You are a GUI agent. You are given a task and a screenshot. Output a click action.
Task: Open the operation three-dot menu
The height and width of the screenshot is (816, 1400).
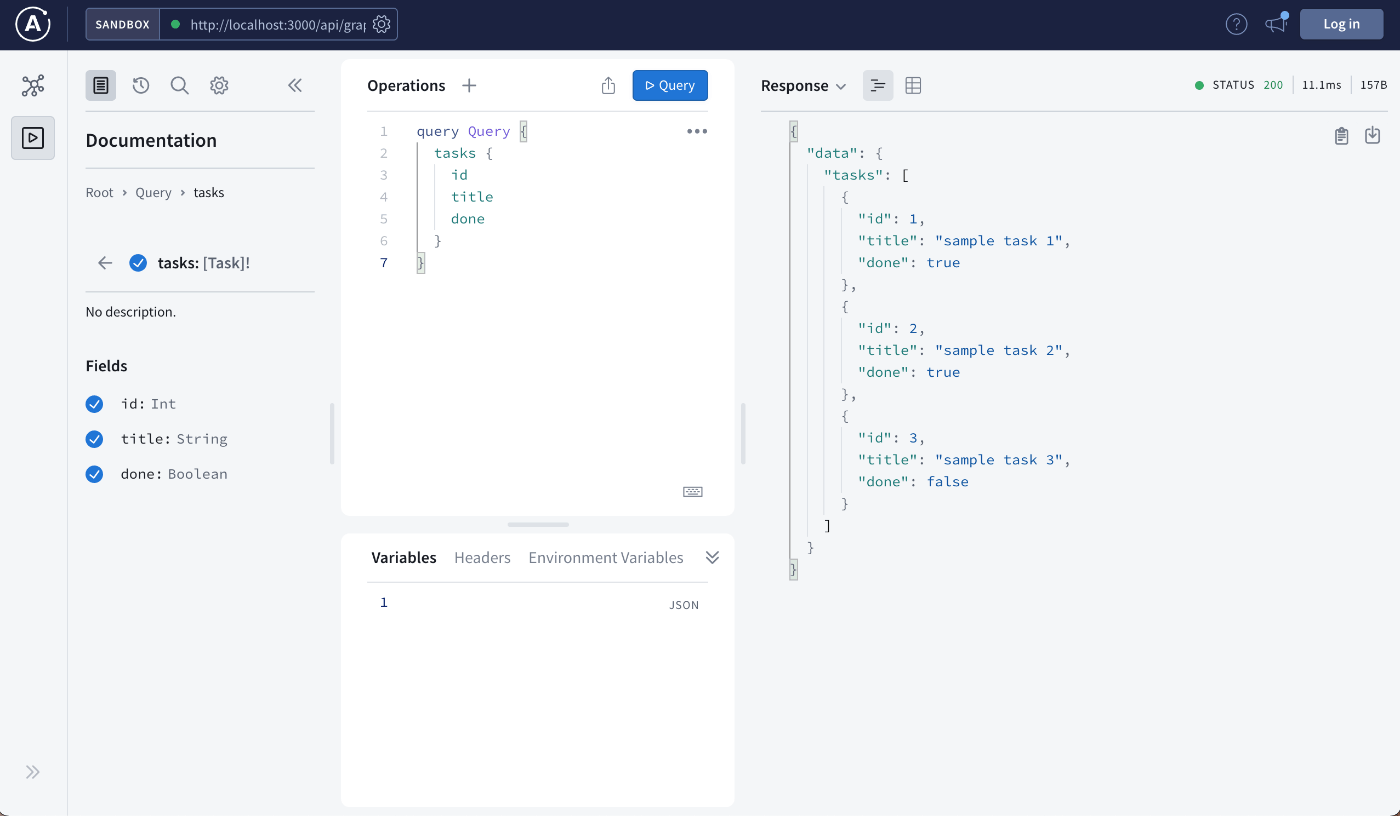[697, 131]
